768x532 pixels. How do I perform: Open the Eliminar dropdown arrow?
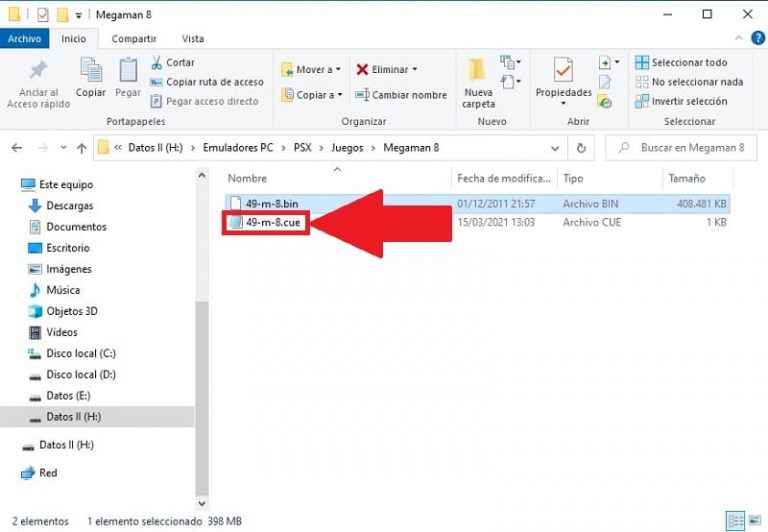[x=415, y=70]
